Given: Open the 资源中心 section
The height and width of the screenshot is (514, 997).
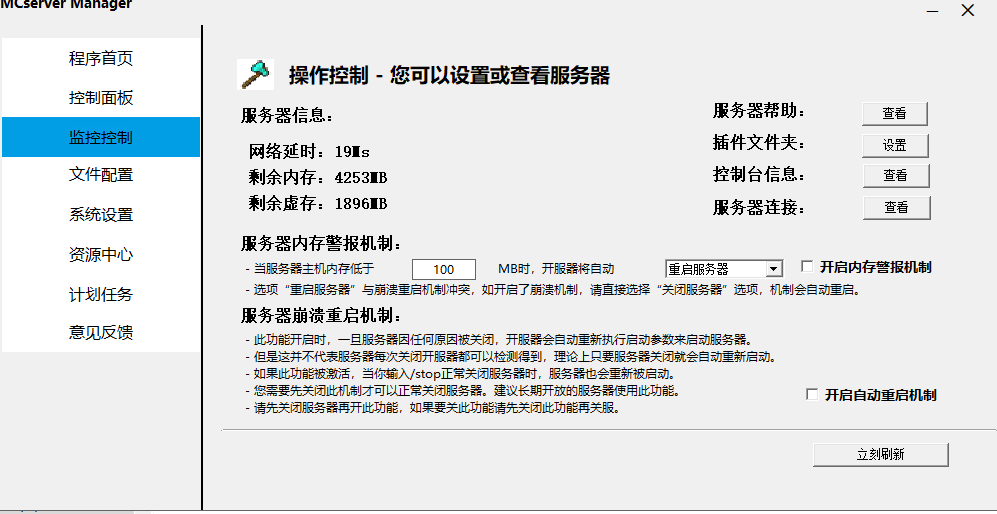Looking at the screenshot, I should point(101,255).
